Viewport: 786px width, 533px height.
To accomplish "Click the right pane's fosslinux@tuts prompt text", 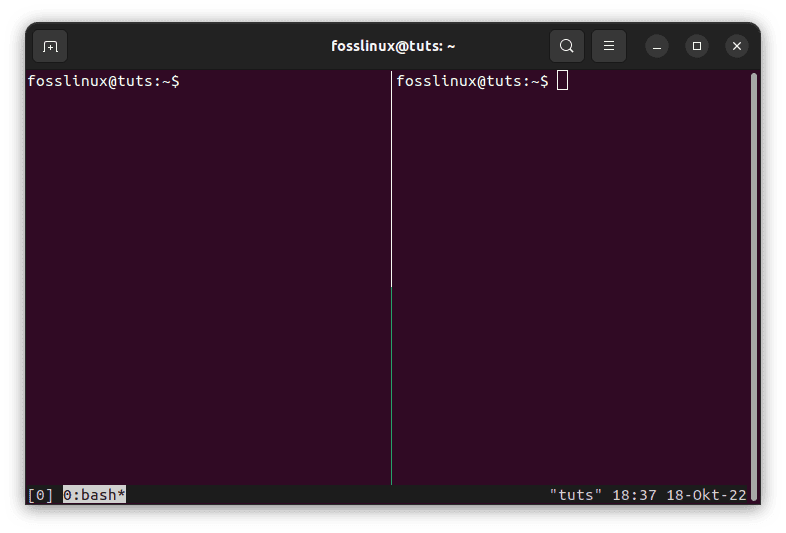I will pyautogui.click(x=472, y=81).
